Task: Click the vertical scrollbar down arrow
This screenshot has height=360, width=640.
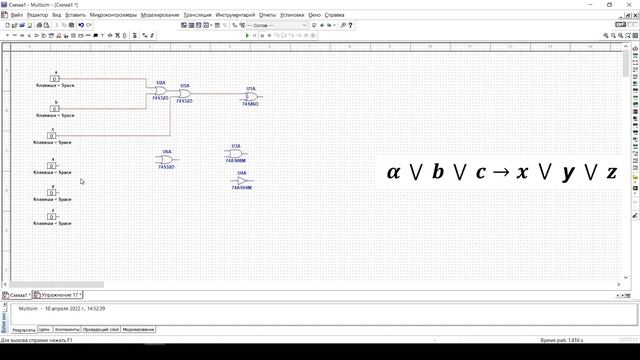Action: (626, 278)
